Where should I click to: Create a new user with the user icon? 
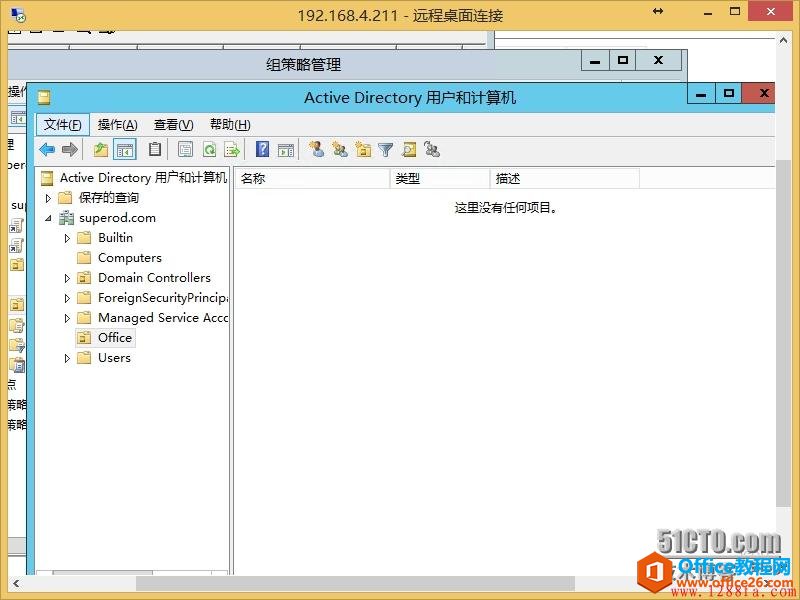pyautogui.click(x=317, y=149)
